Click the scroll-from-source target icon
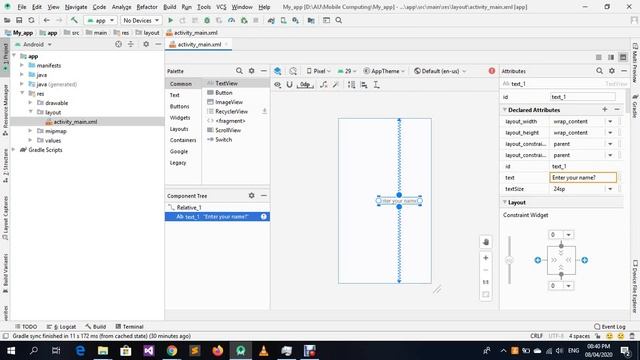This screenshot has height=360, width=640. point(118,44)
